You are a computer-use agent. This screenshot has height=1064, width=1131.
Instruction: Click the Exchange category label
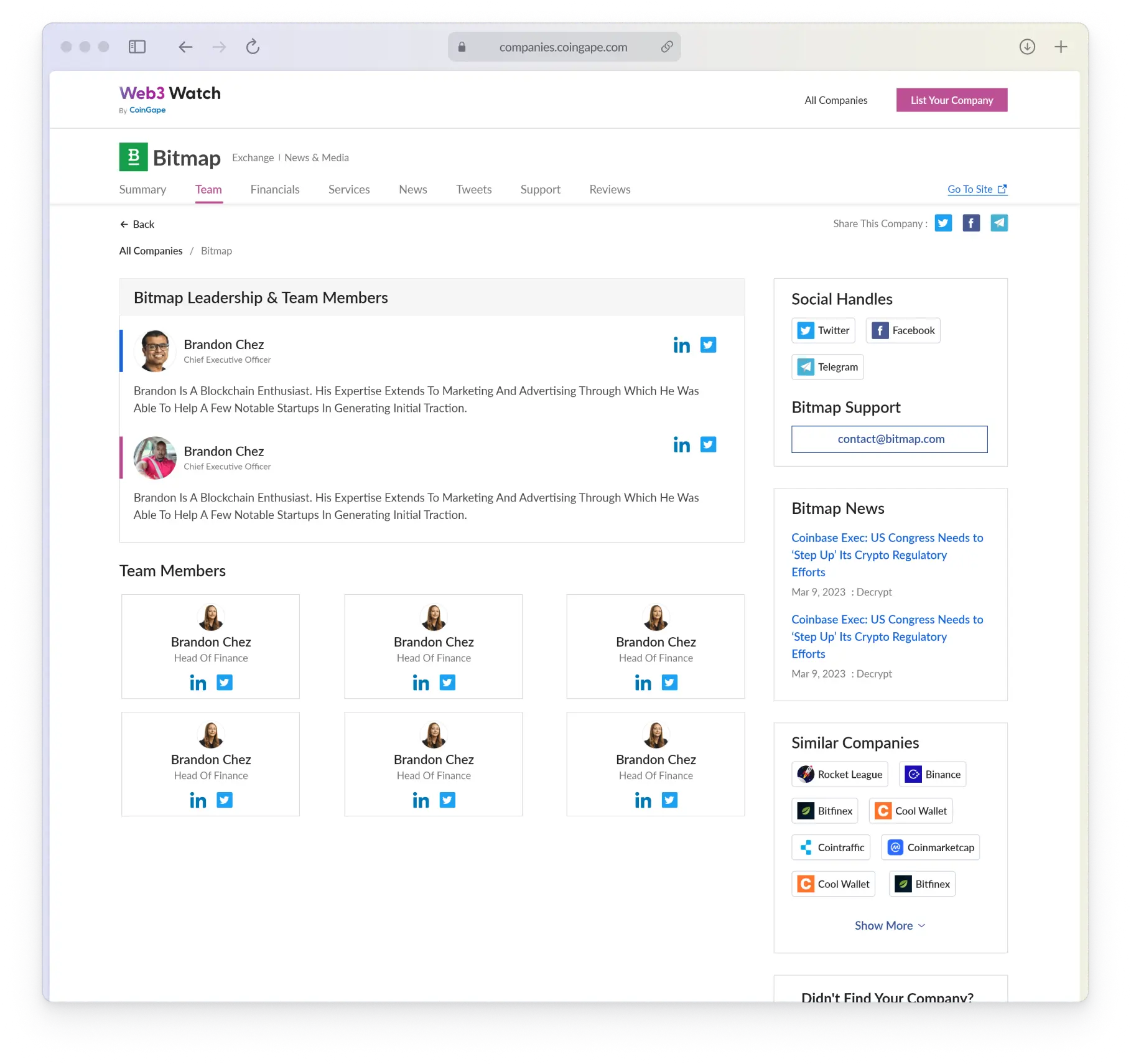(253, 157)
